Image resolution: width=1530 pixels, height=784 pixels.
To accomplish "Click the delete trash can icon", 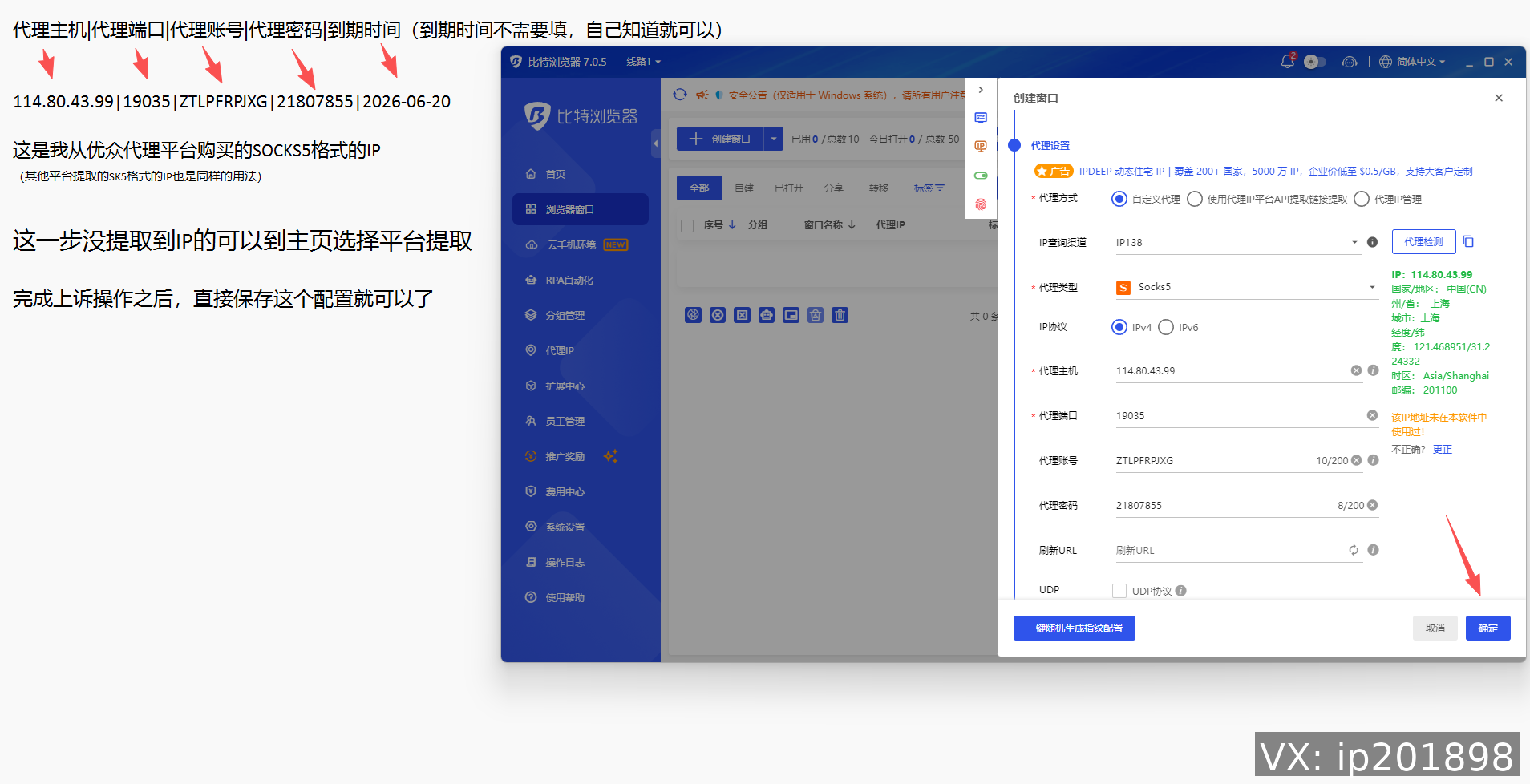I will coord(840,315).
